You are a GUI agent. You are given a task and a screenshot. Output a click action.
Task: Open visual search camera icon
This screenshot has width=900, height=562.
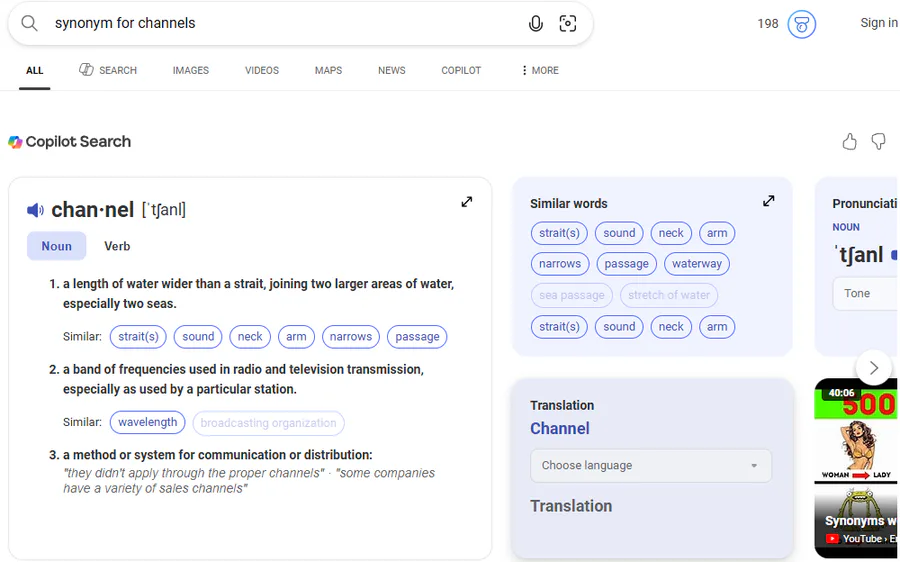[x=568, y=23]
